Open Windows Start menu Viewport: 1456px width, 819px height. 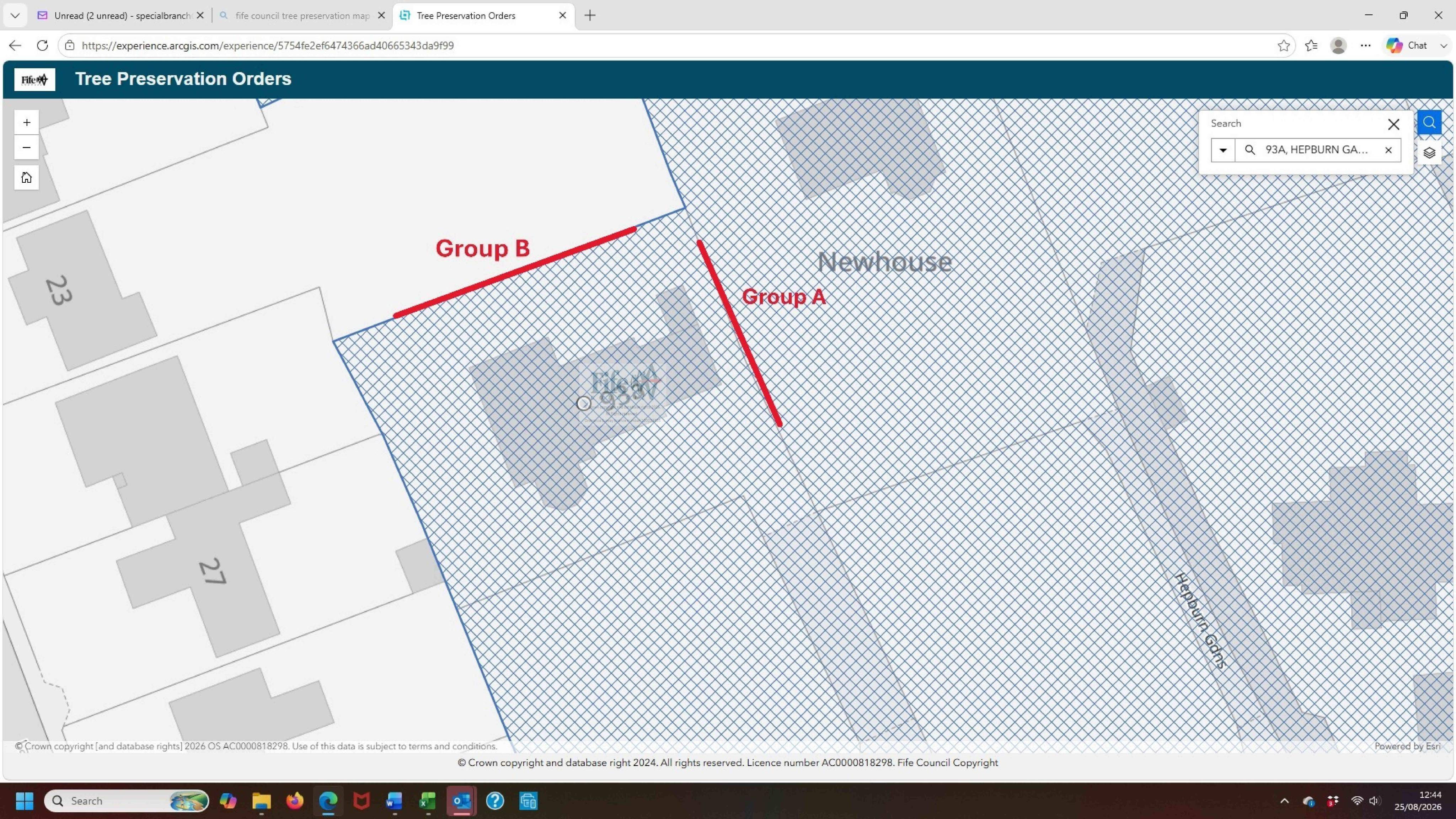click(24, 801)
